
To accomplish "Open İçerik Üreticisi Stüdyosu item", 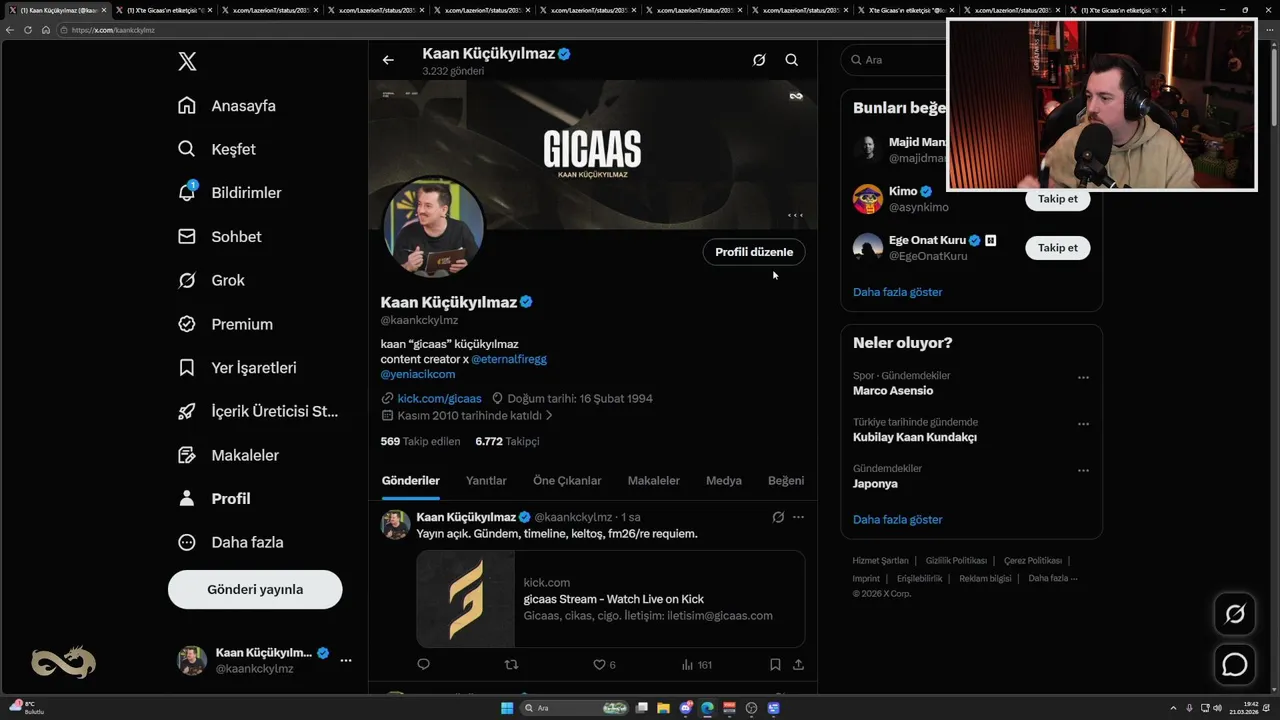I will click(259, 411).
